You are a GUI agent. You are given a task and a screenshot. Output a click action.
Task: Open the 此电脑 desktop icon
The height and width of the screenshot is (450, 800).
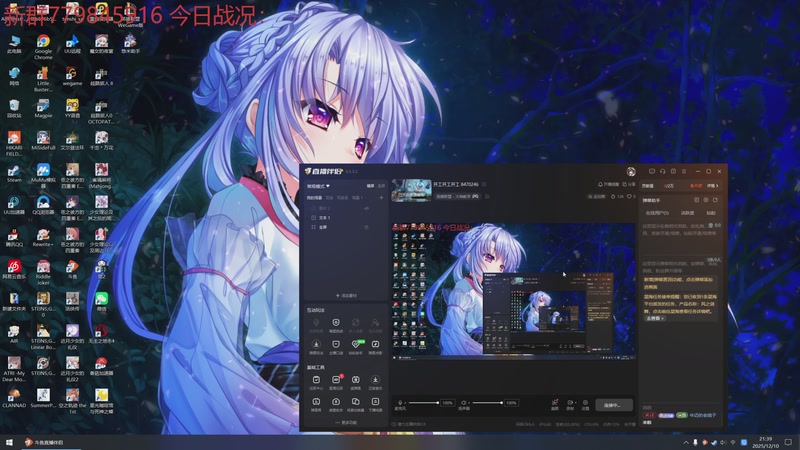click(14, 45)
